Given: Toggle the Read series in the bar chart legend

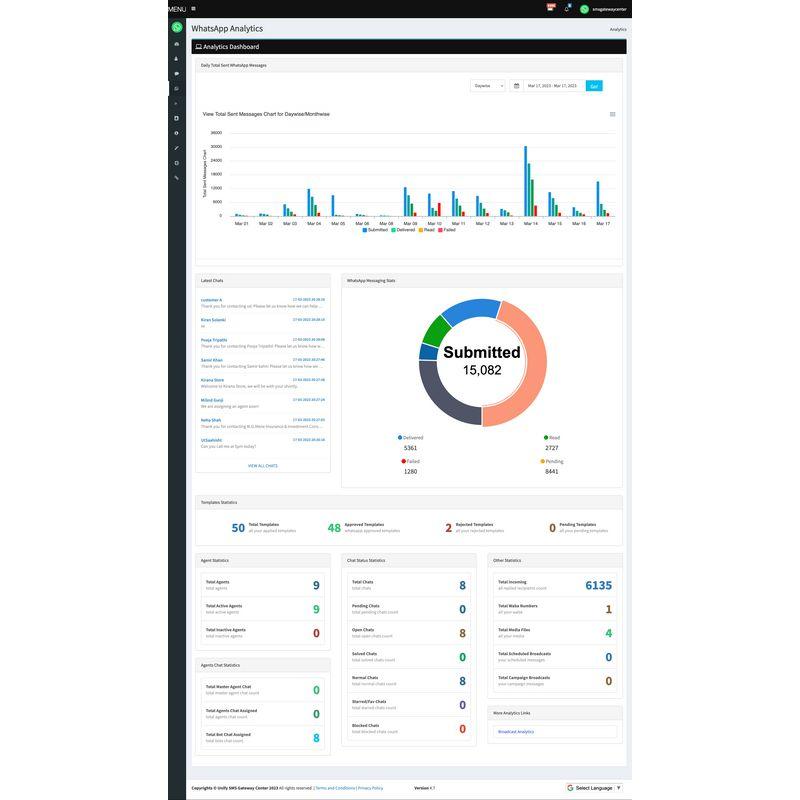Looking at the screenshot, I should click(x=427, y=230).
